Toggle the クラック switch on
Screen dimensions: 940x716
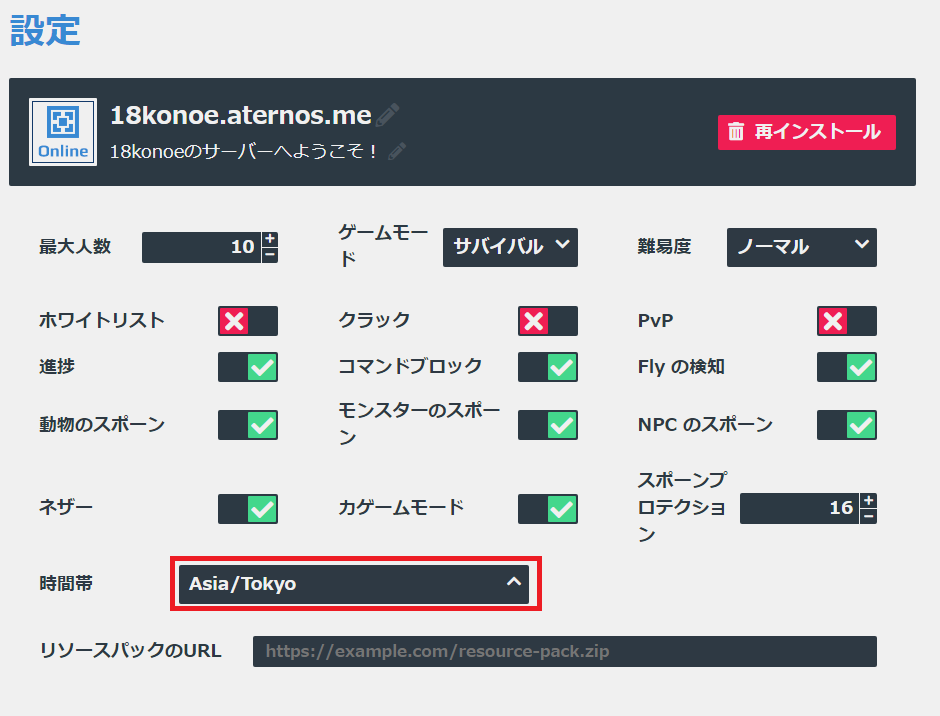tap(548, 321)
